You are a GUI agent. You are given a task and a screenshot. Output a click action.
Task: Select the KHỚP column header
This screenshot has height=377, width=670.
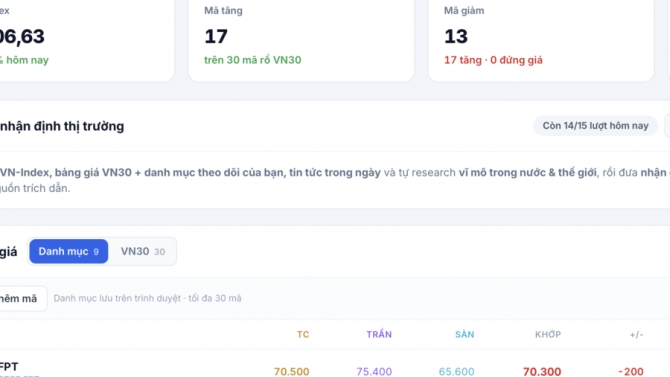(548, 334)
